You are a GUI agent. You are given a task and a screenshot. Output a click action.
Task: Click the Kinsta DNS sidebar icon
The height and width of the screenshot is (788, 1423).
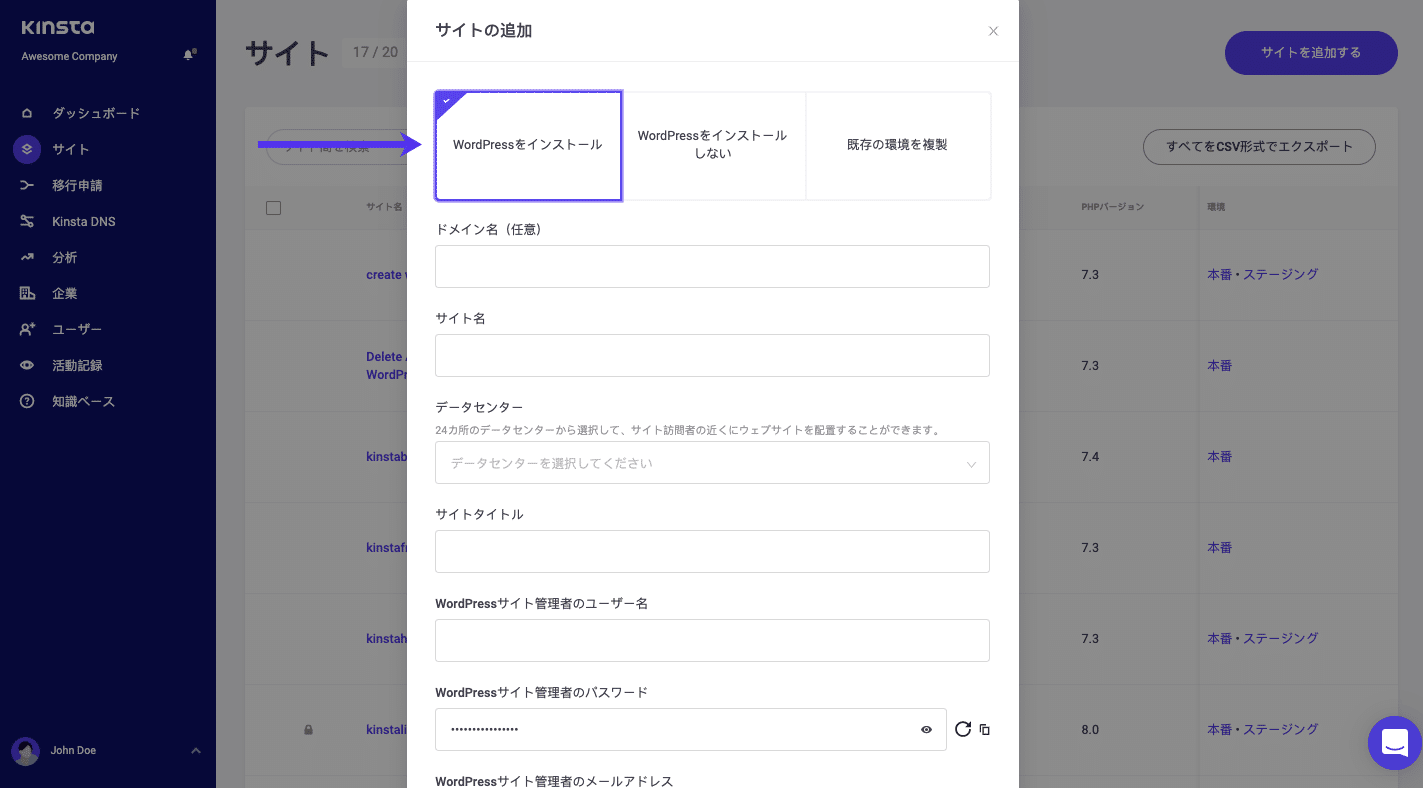pyautogui.click(x=27, y=220)
